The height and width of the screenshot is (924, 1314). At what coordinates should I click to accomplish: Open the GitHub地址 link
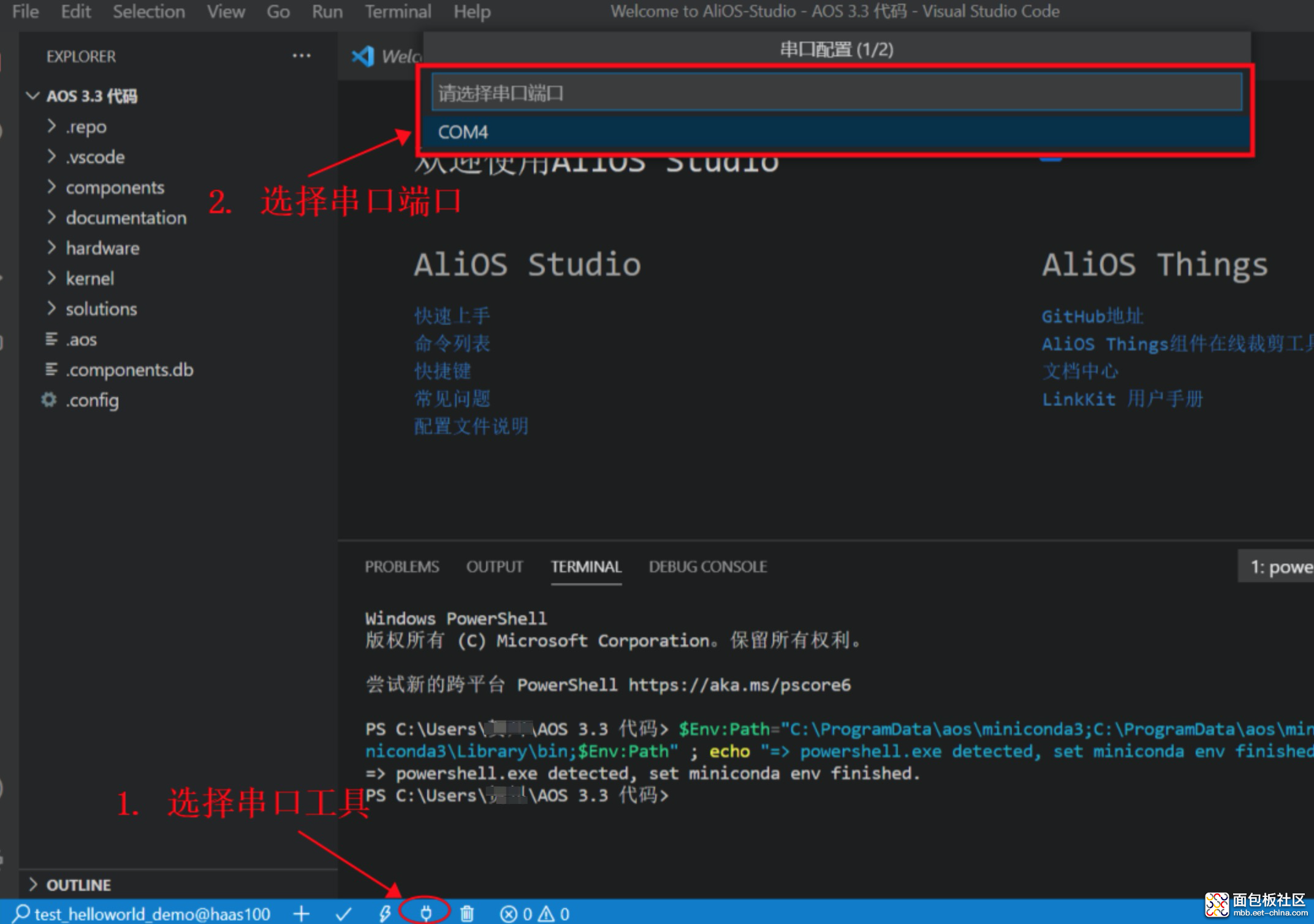pos(1093,316)
